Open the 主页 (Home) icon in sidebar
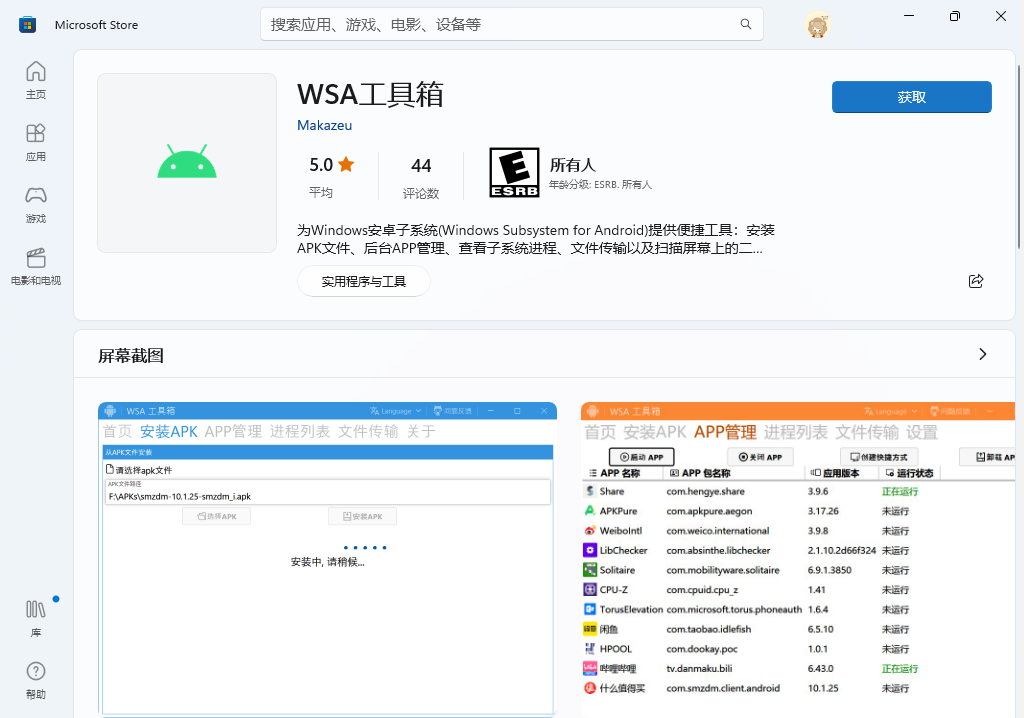The height and width of the screenshot is (718, 1024). 35,80
